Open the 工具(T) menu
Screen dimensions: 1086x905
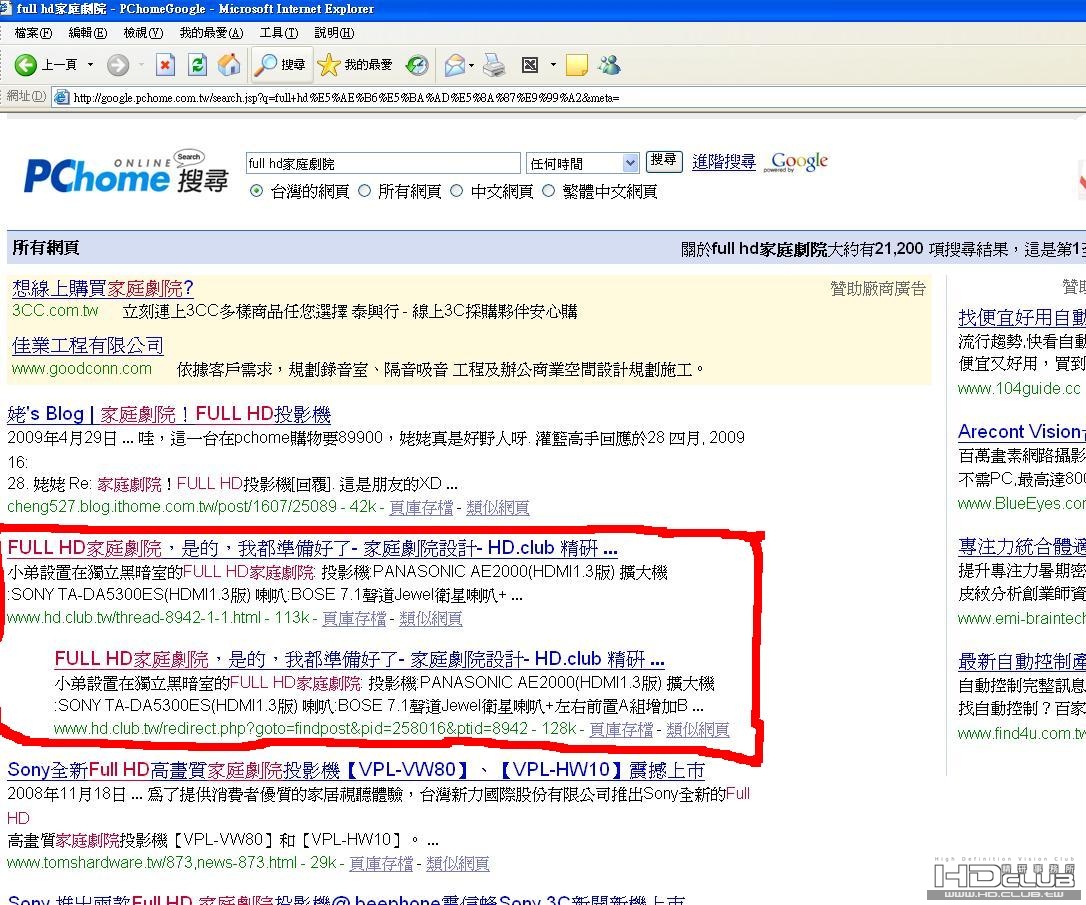coord(278,33)
